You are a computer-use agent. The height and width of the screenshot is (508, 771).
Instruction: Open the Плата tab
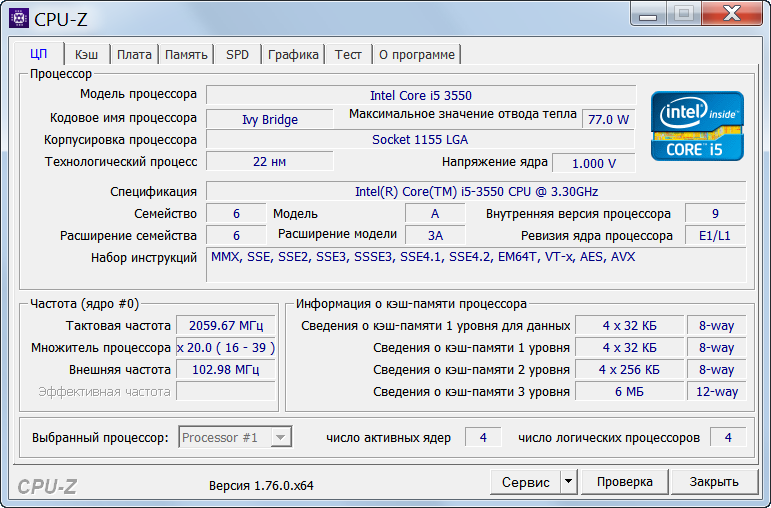134,55
